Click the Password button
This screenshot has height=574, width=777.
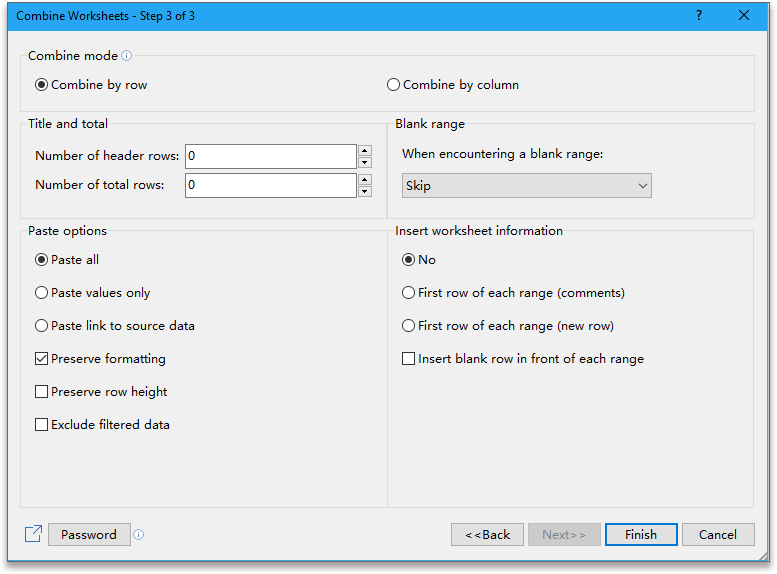point(89,534)
